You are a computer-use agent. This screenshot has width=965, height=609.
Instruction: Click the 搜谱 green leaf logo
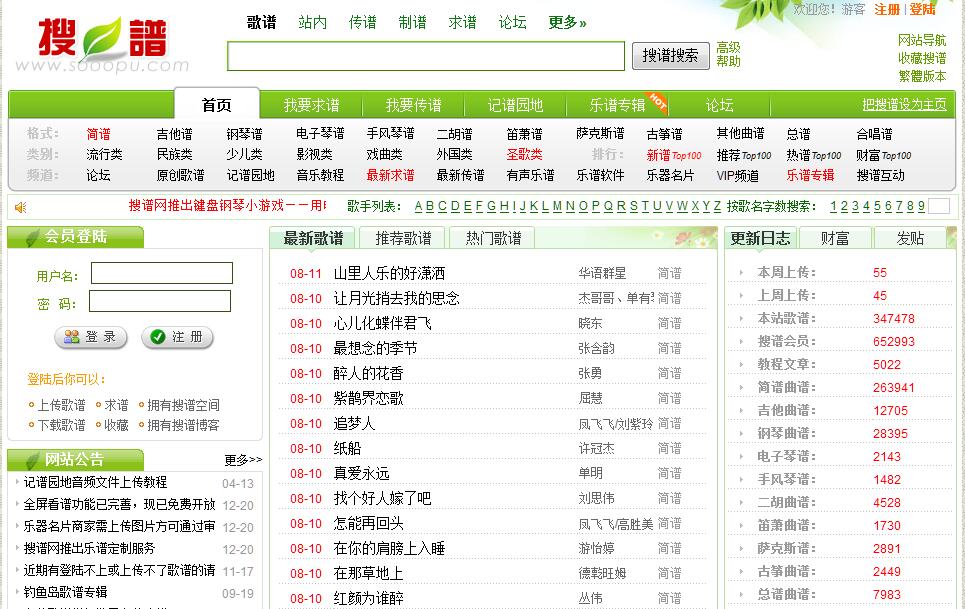point(101,39)
